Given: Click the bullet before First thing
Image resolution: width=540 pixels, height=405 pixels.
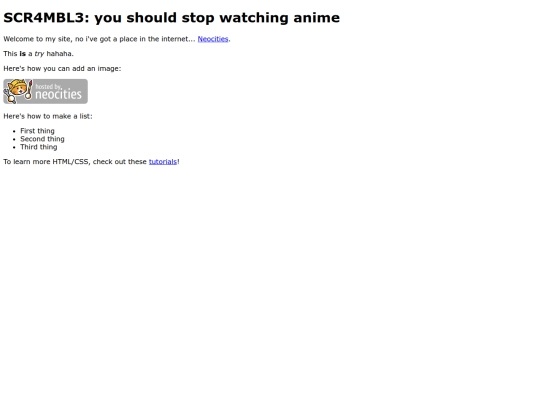Looking at the screenshot, I should point(14,132).
